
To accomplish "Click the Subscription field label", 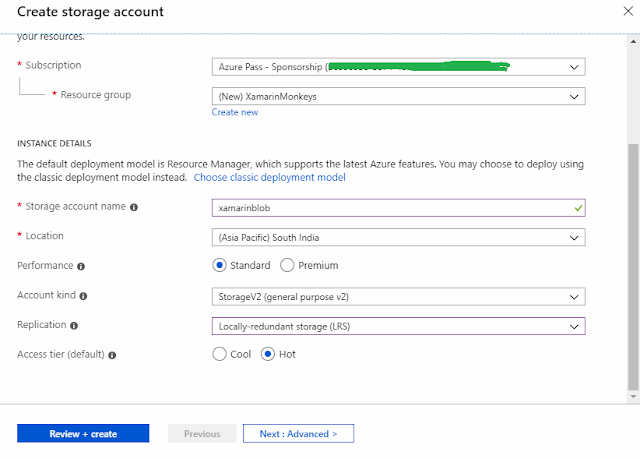I will click(x=53, y=65).
